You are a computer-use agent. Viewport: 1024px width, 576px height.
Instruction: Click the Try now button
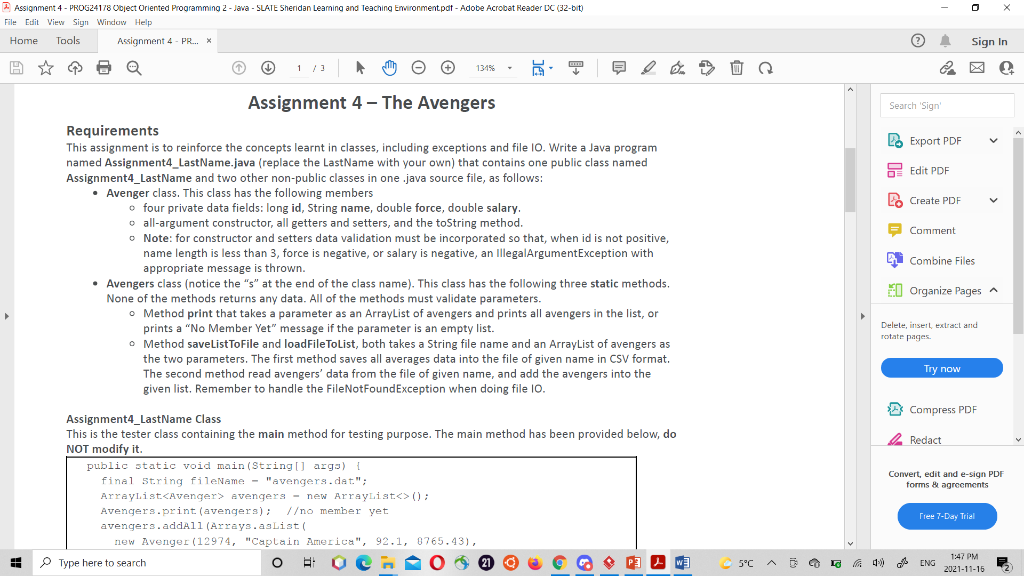(x=942, y=368)
